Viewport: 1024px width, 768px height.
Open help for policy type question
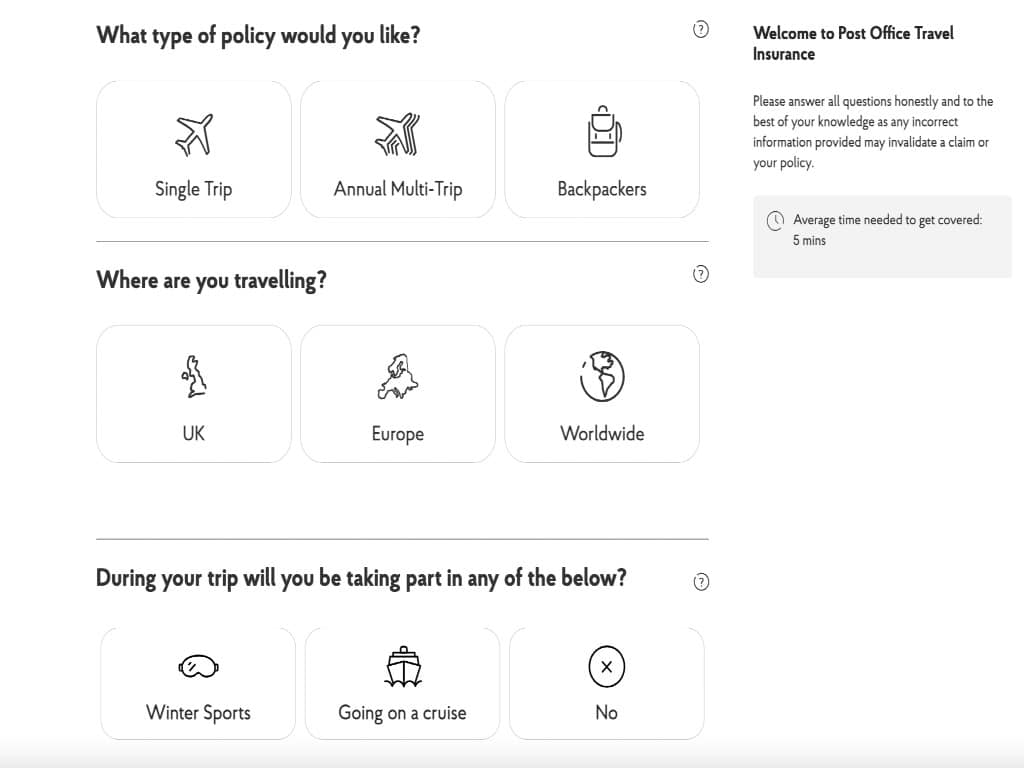coord(701,29)
